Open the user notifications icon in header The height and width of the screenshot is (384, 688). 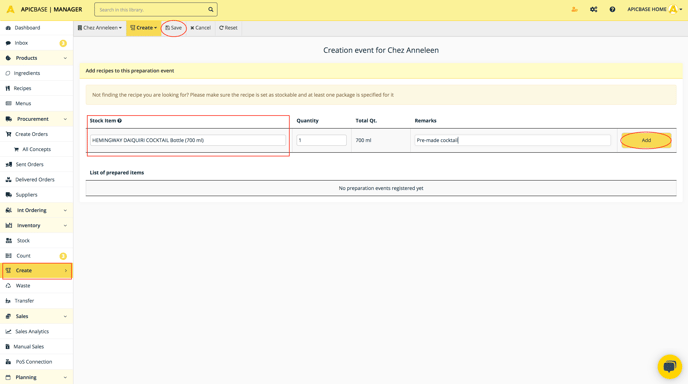tap(574, 9)
